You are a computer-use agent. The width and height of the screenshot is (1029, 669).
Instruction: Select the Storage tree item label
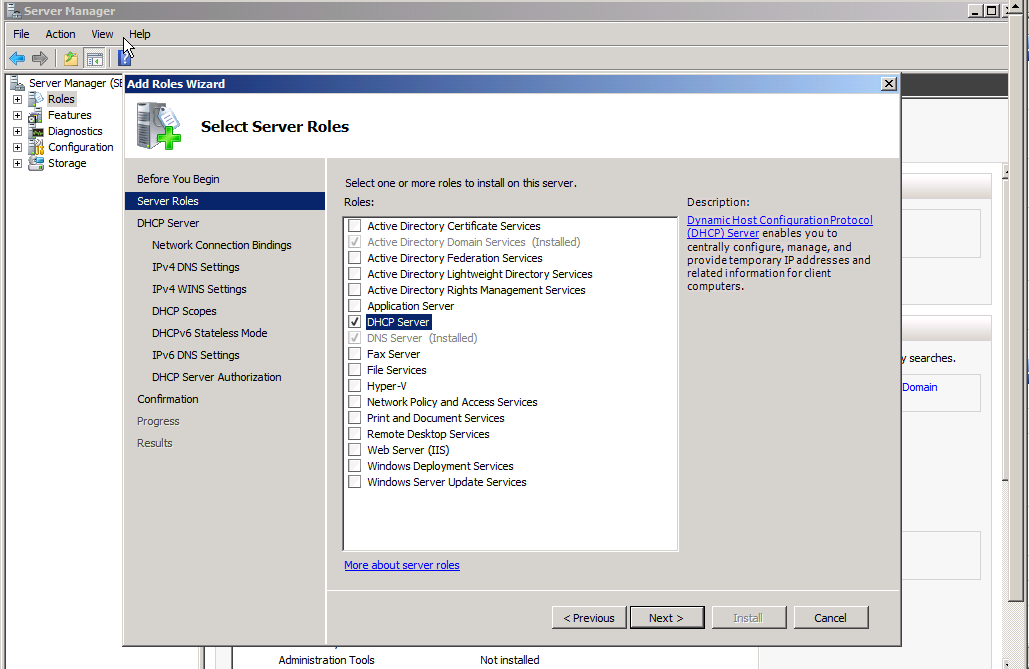[x=67, y=163]
